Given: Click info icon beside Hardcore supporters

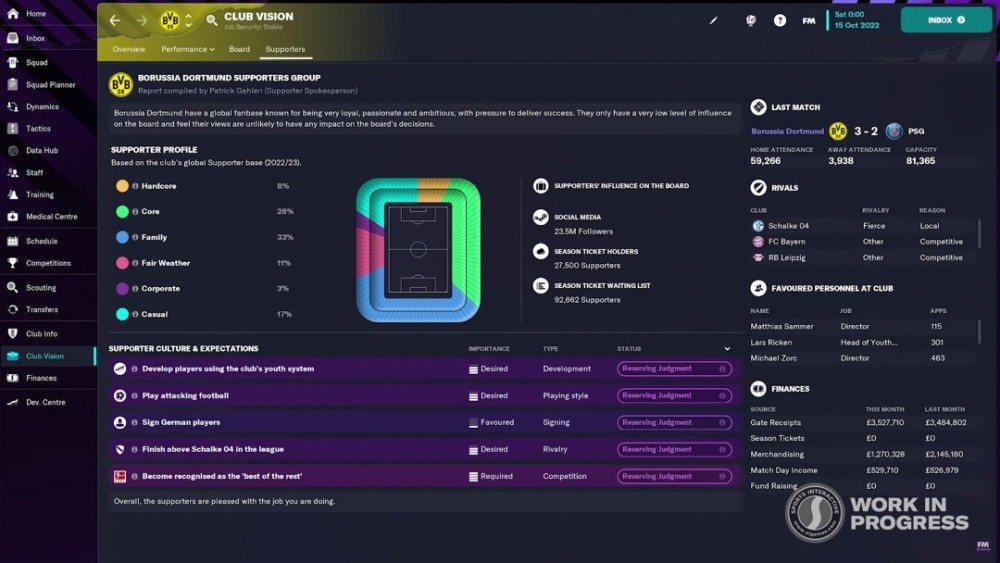Looking at the screenshot, I should [x=135, y=186].
